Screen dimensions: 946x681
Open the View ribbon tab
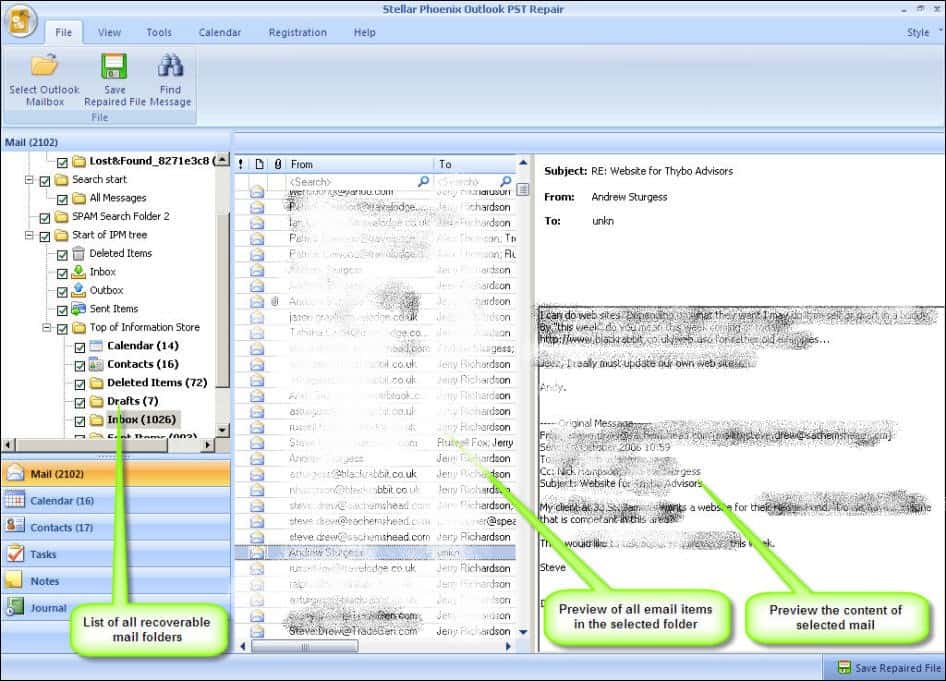click(109, 33)
